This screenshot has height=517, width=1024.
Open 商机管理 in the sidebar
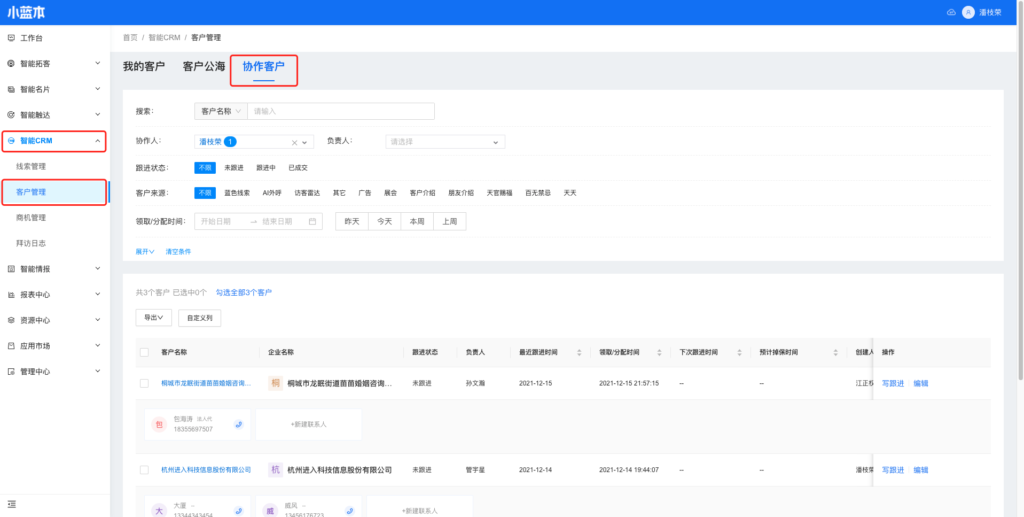31,217
